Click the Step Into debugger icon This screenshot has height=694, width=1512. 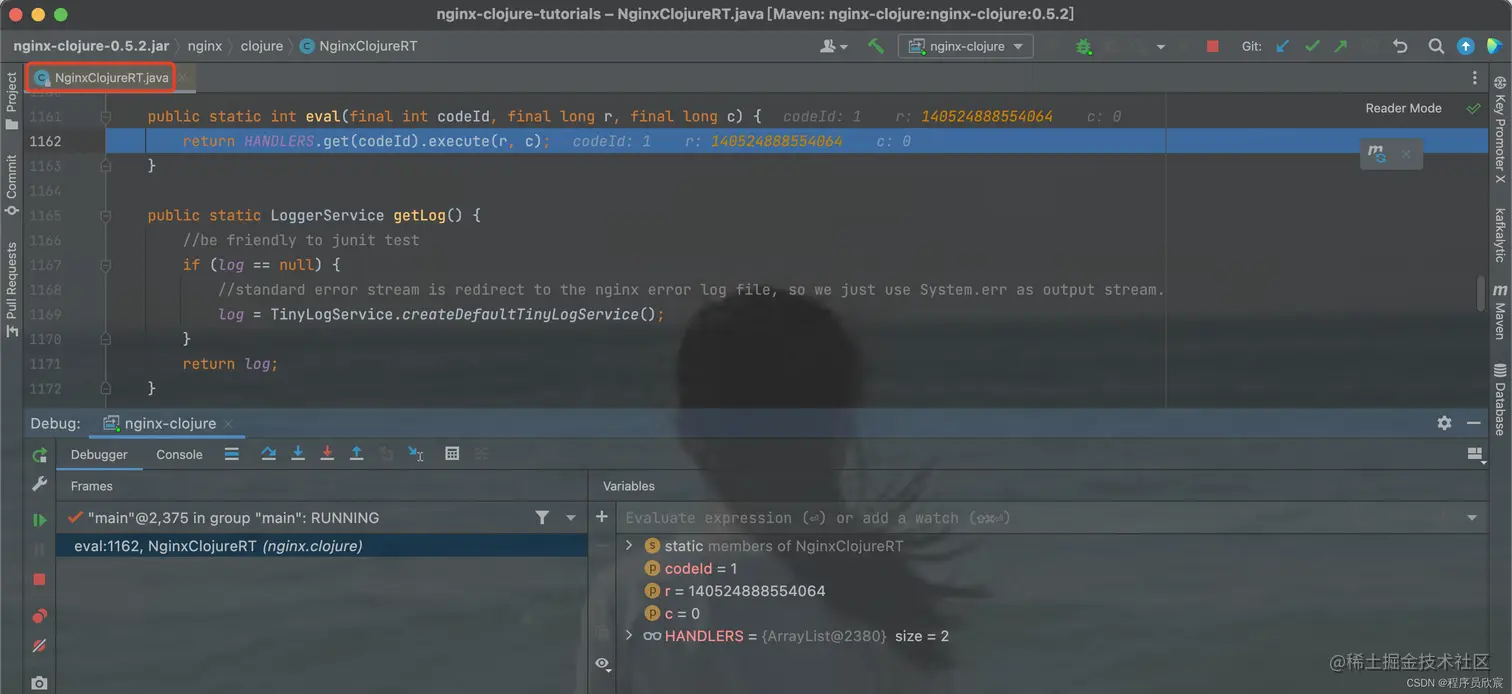click(298, 454)
